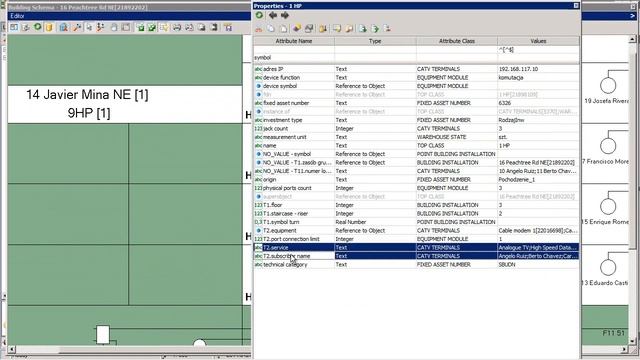Click the paste page icon in Properties toolbar

[x=283, y=29]
